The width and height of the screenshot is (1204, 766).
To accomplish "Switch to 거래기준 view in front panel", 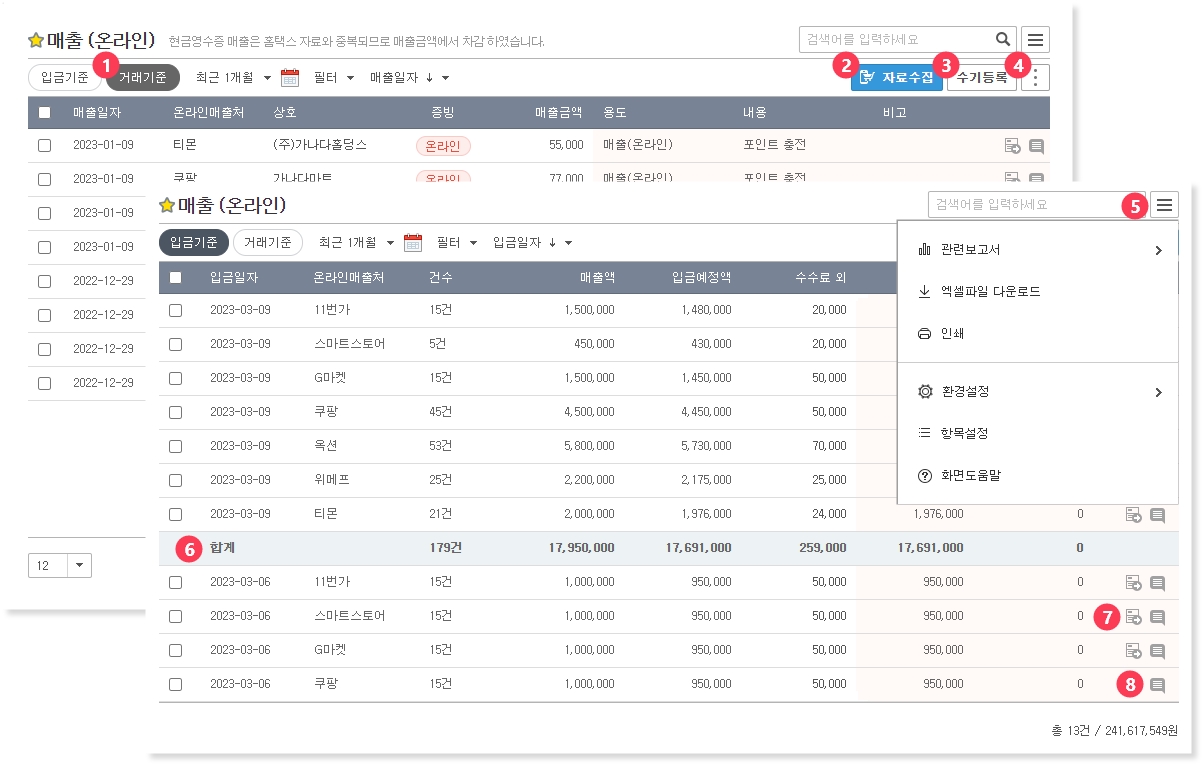I will [x=267, y=242].
